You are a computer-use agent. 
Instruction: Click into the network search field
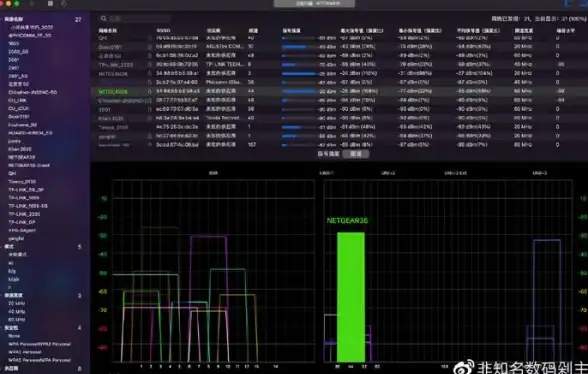(x=135, y=18)
